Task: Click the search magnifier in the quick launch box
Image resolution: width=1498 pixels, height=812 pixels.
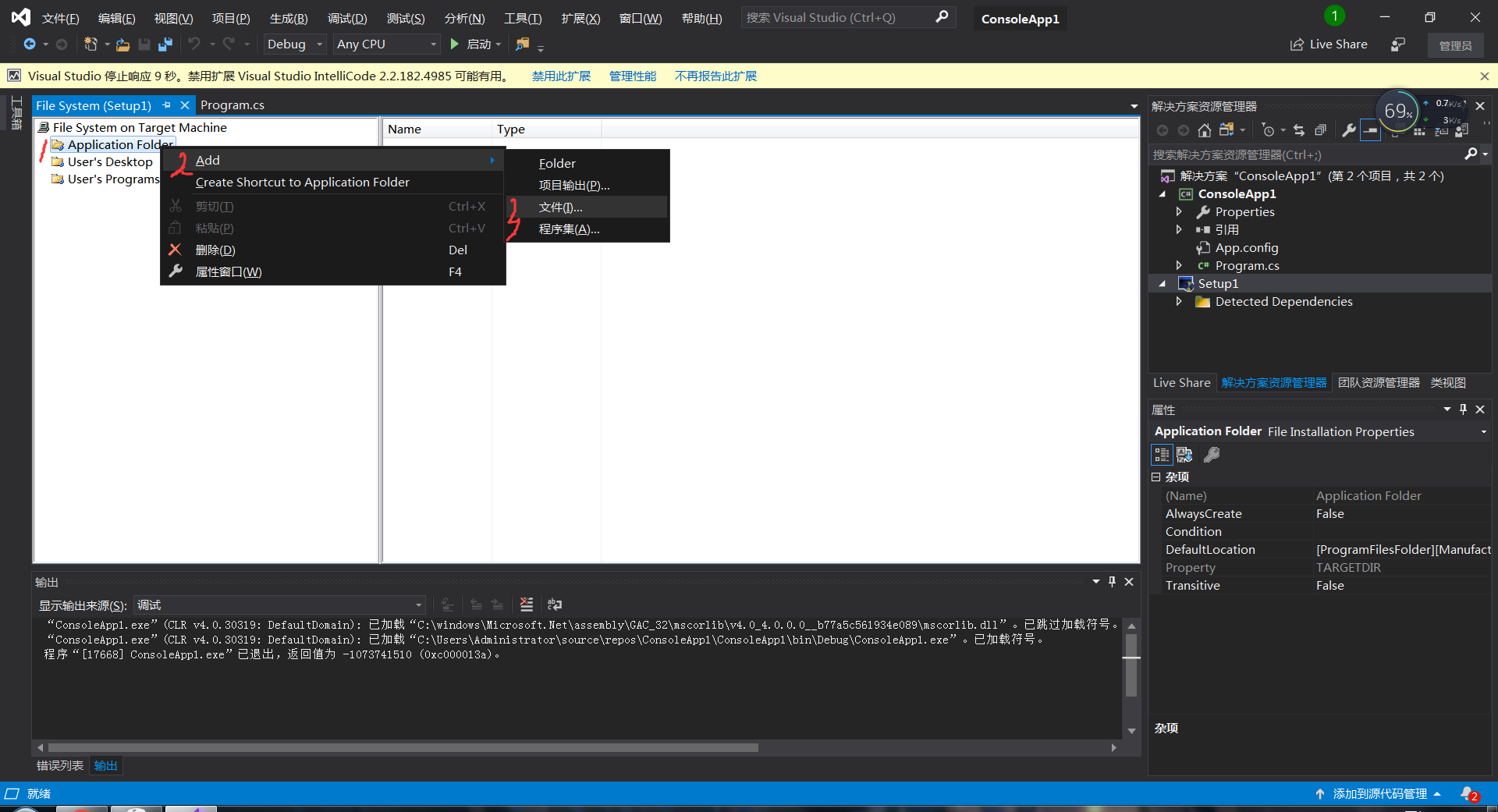Action: click(942, 17)
